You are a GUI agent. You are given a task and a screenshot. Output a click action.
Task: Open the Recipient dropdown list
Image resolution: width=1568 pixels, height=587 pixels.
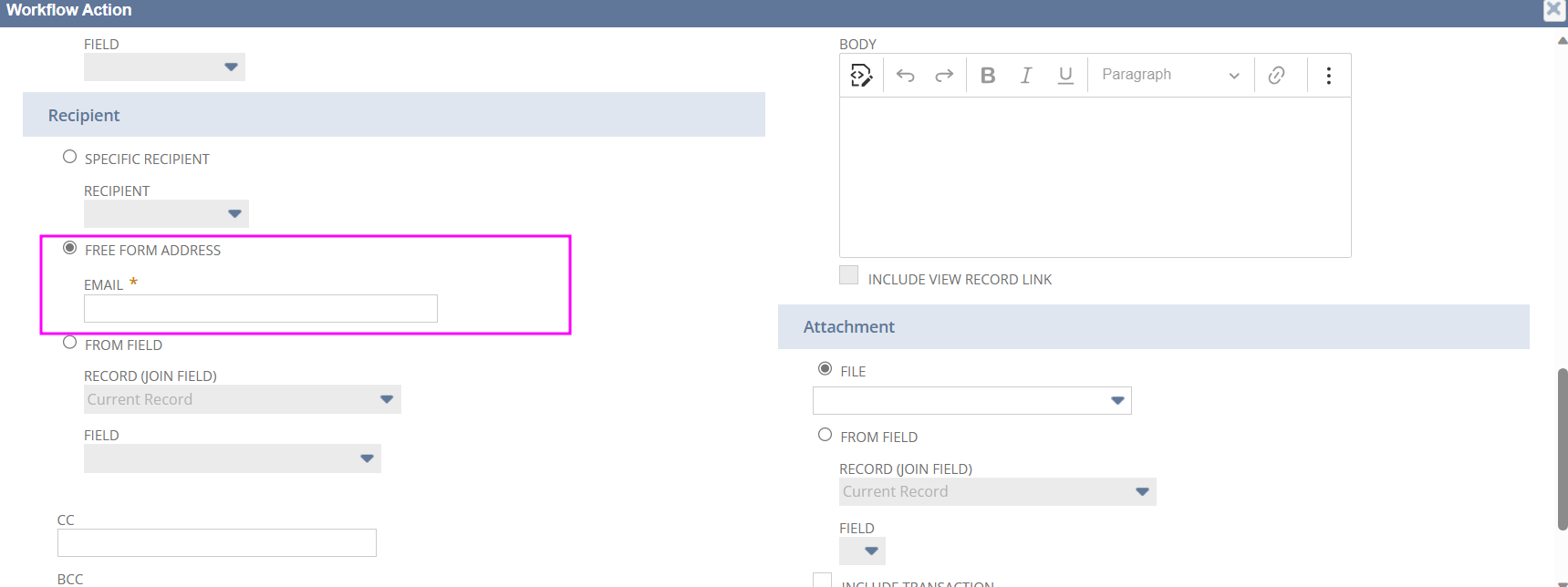pyautogui.click(x=166, y=213)
